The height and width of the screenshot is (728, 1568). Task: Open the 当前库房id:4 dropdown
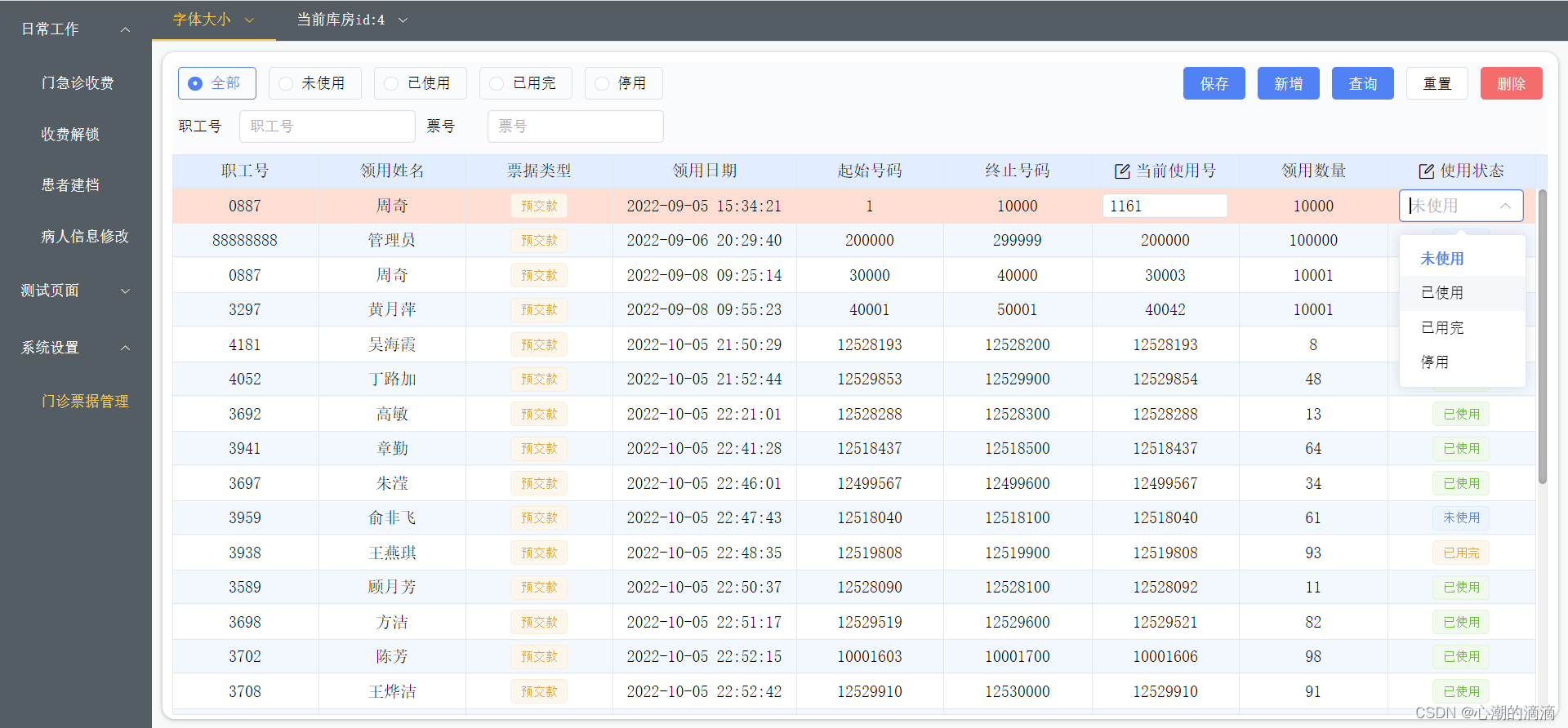tap(352, 20)
